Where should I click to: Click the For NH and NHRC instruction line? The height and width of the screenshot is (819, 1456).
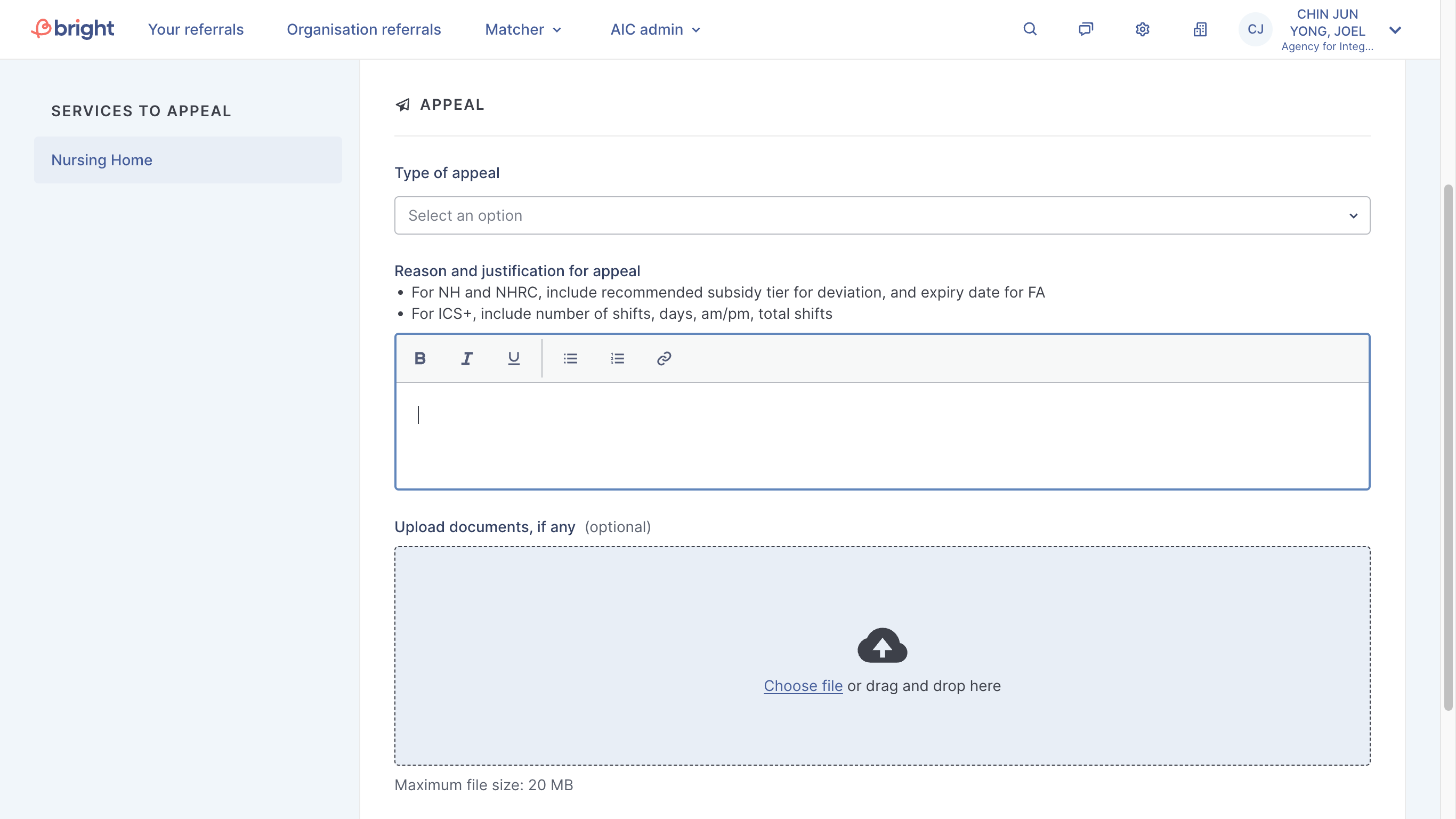[x=728, y=292]
